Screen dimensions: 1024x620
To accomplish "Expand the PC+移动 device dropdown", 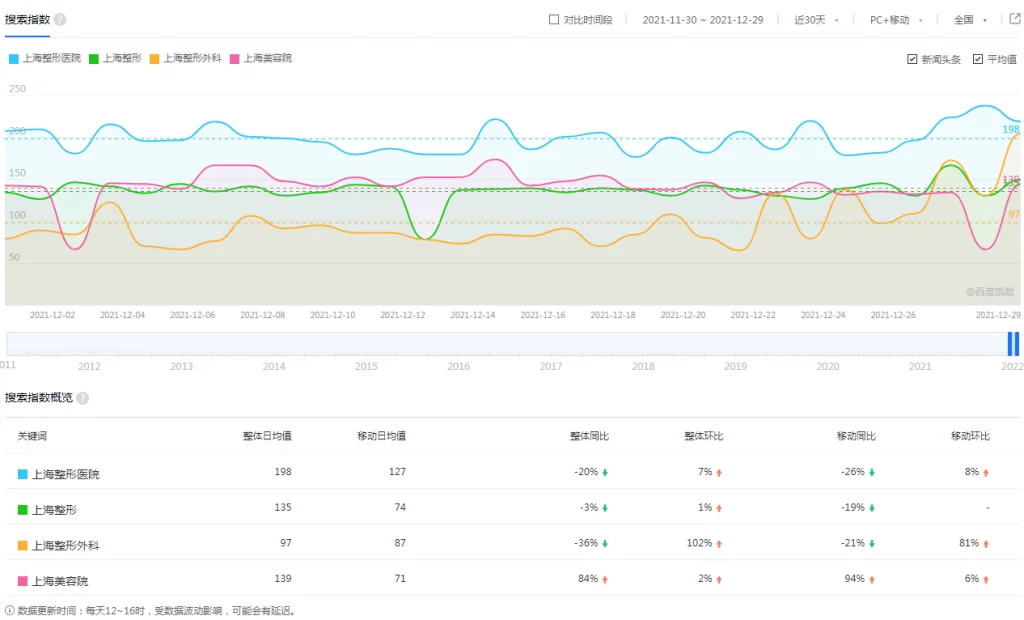I will [x=896, y=20].
